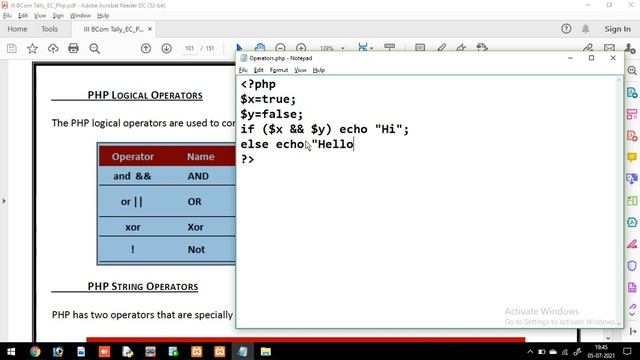Open Windows notification center
Image resolution: width=640 pixels, height=360 pixels.
627,351
